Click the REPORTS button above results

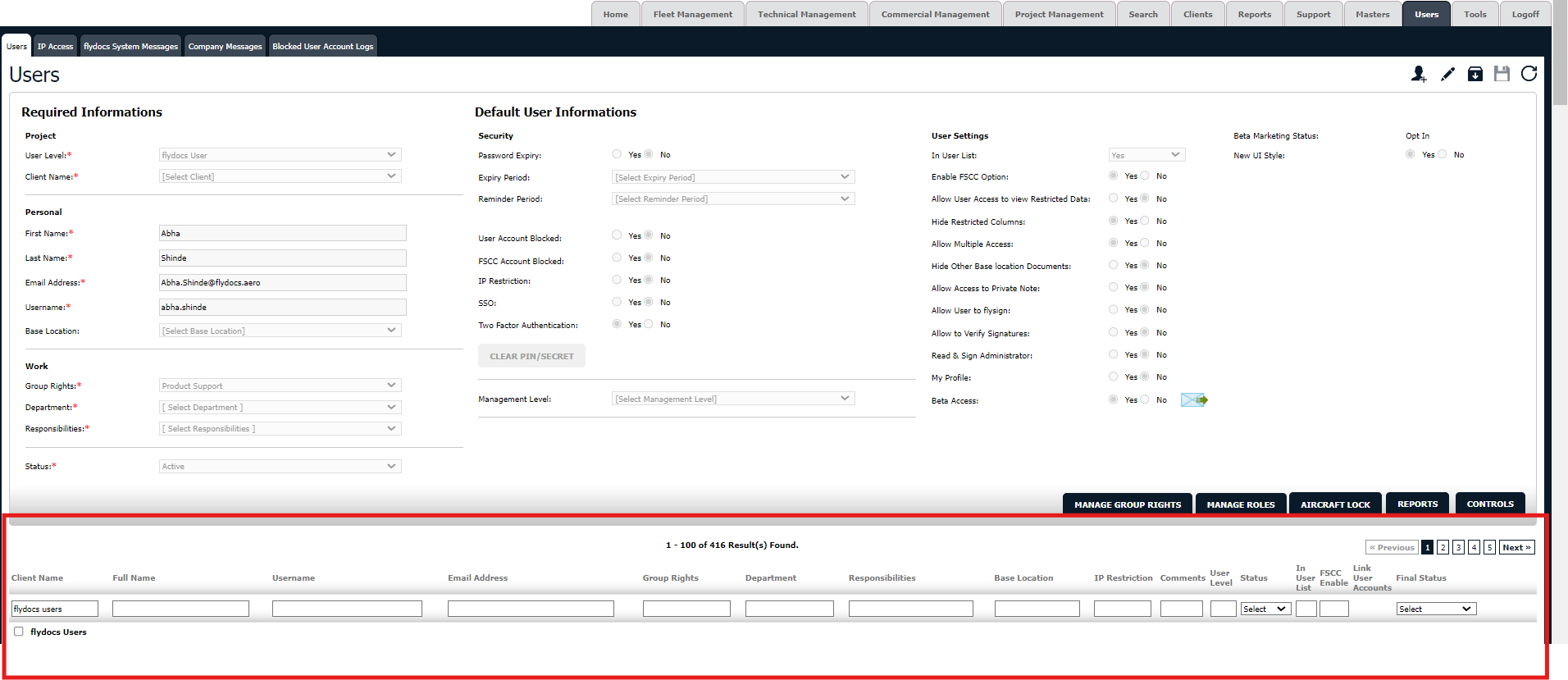click(x=1417, y=504)
